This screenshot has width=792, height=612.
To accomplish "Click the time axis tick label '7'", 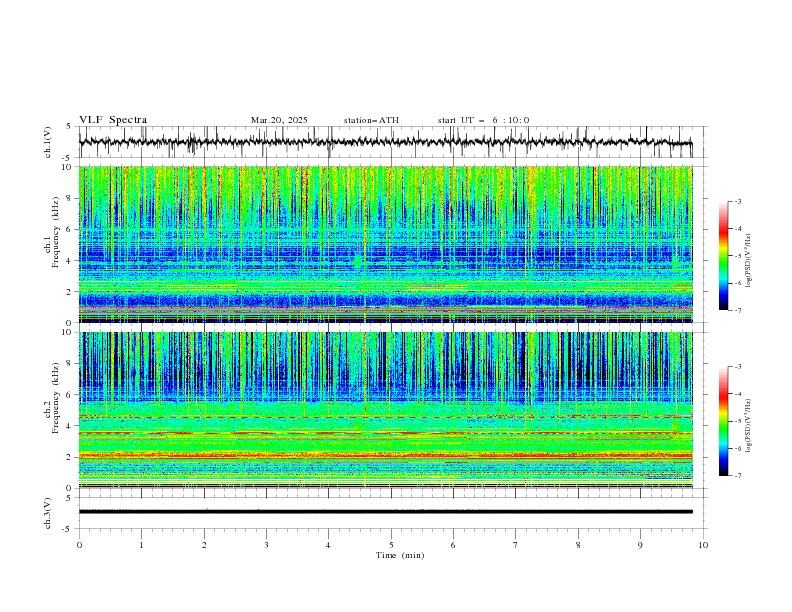I will (516, 545).
